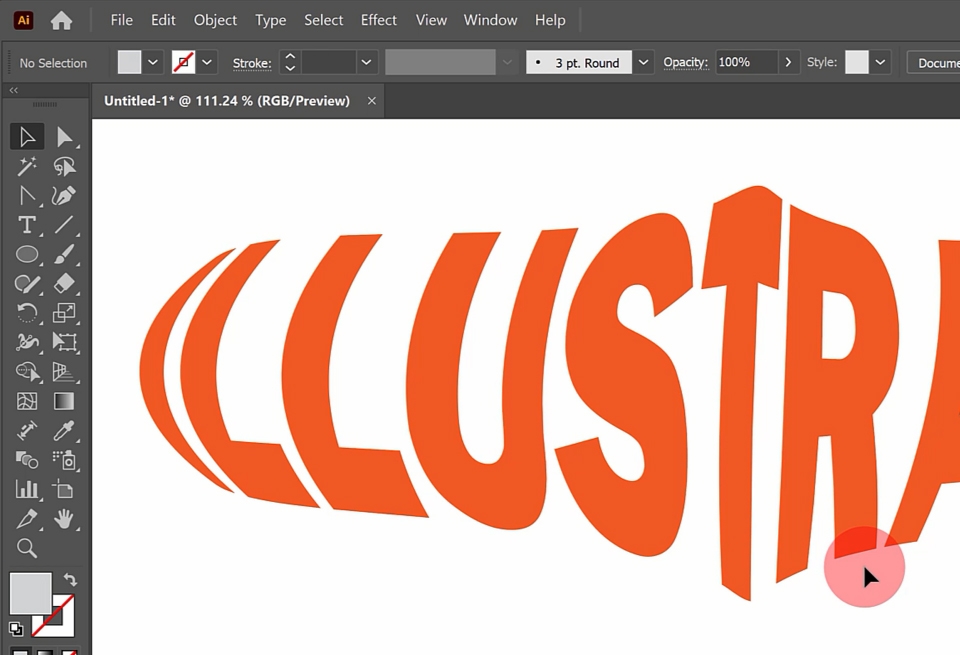Viewport: 960px width, 655px height.
Task: Expand the stroke color dropdown arrow
Action: tap(208, 62)
